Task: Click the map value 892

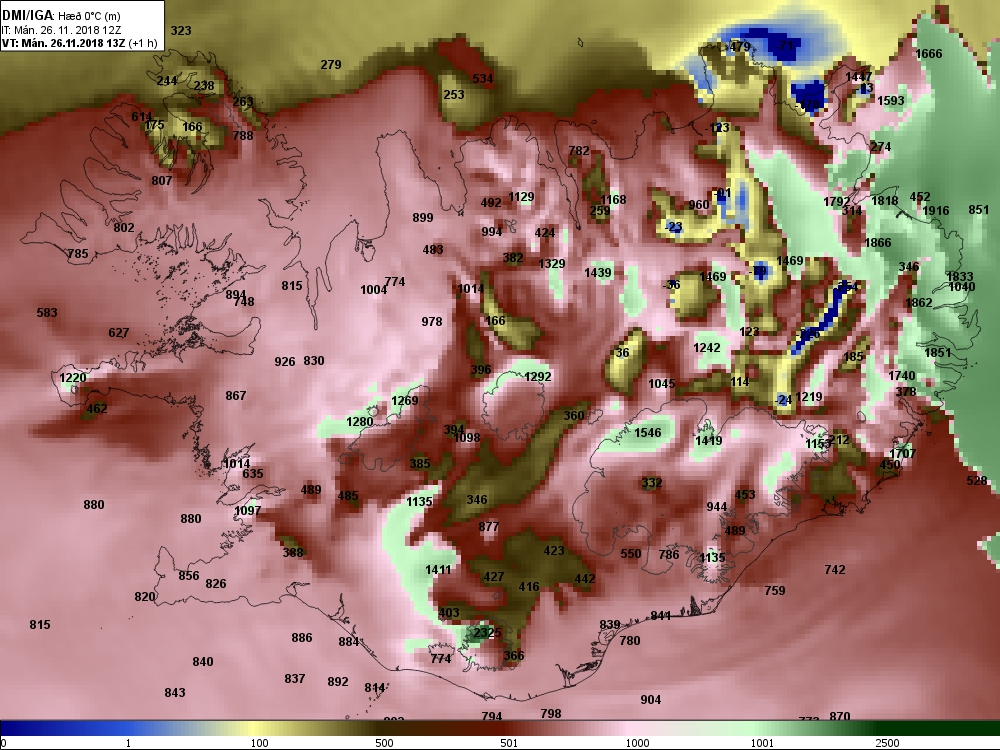Action: coord(338,682)
